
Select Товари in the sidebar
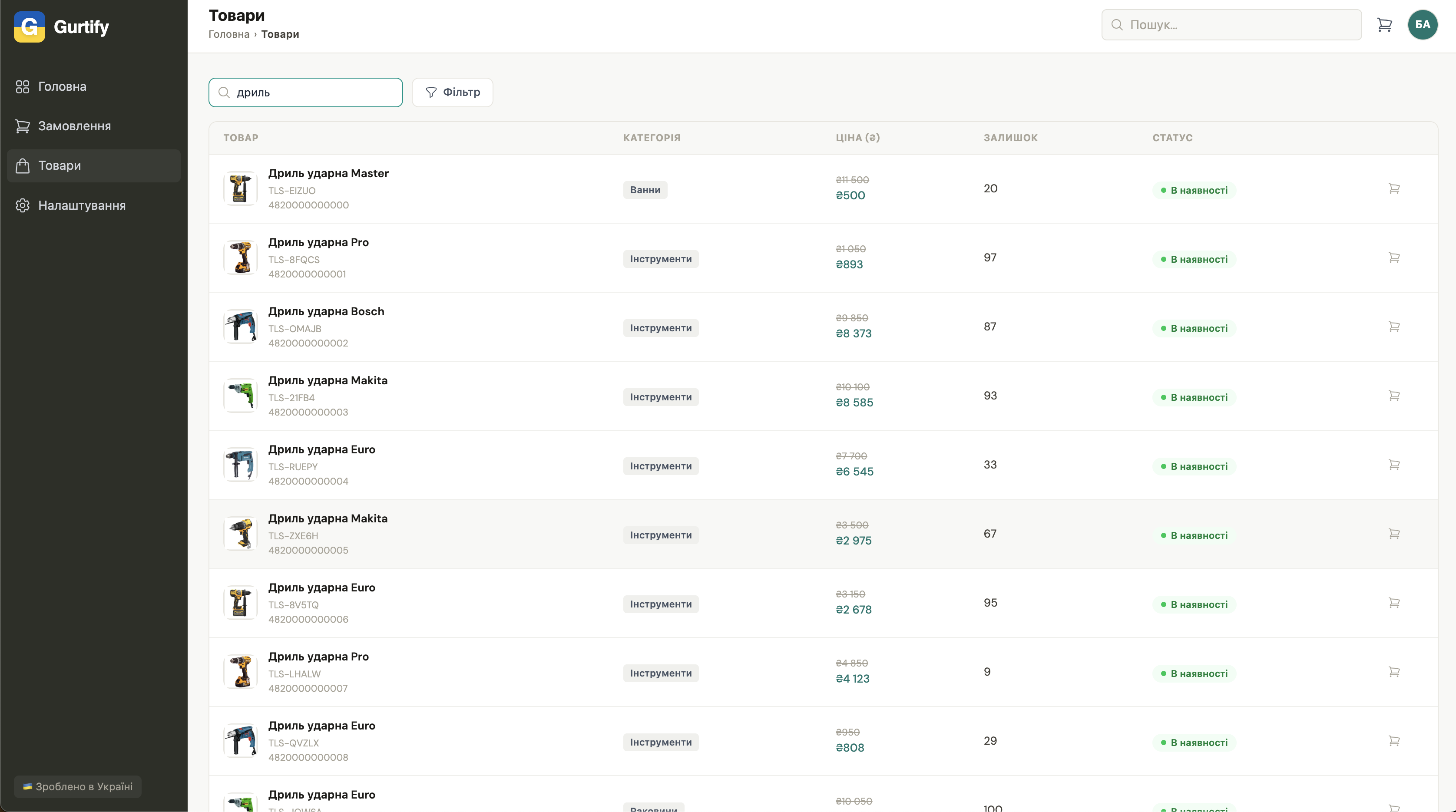pos(60,165)
